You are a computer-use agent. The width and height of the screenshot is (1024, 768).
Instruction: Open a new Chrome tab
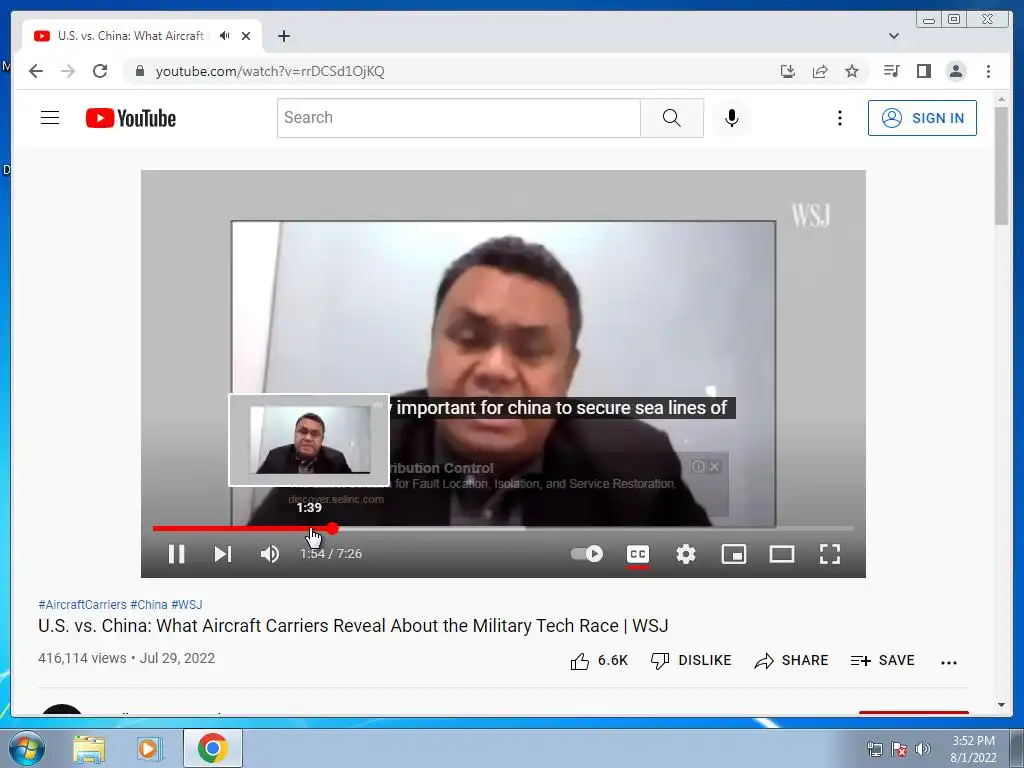(283, 36)
